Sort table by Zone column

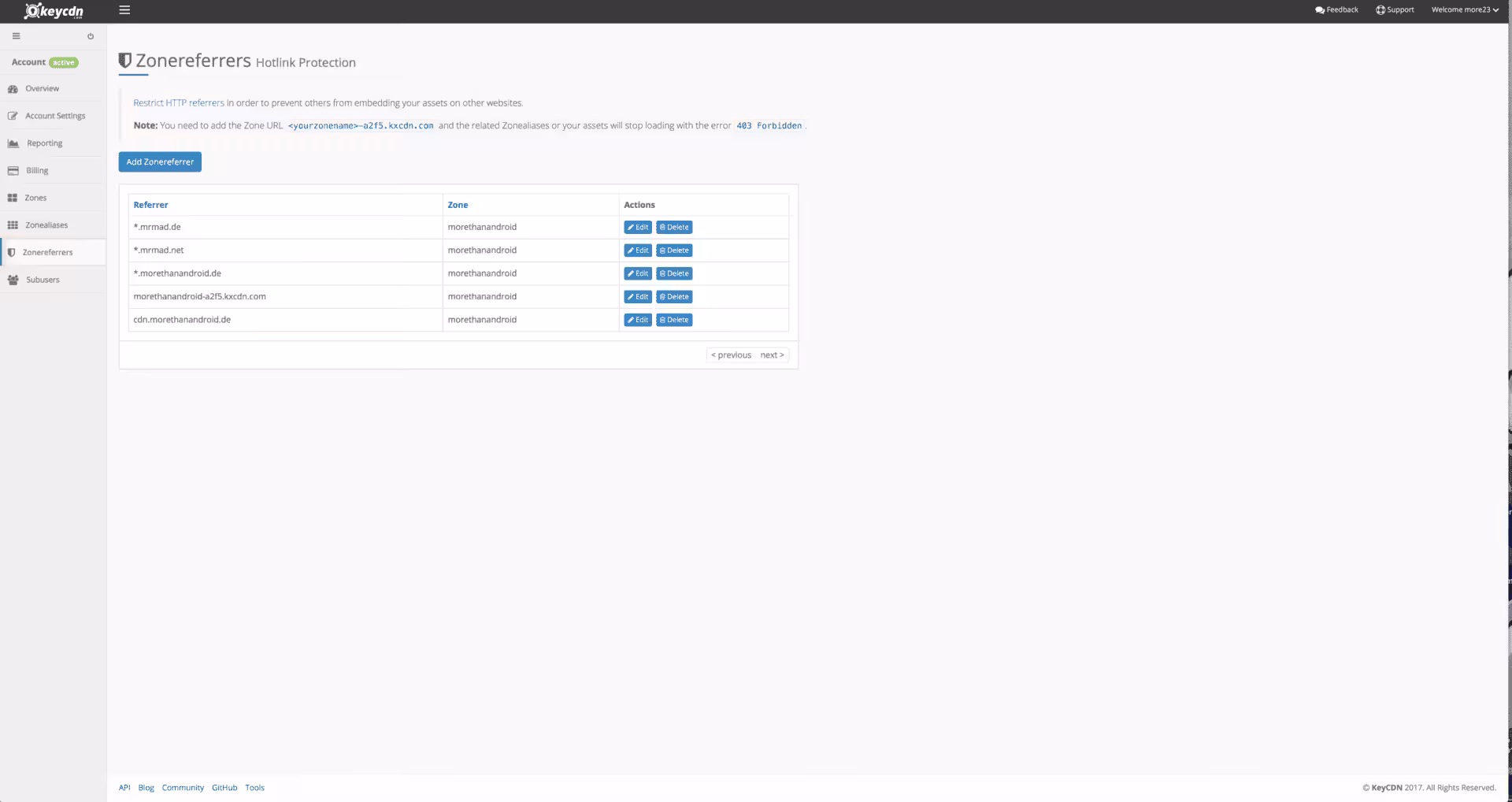458,205
